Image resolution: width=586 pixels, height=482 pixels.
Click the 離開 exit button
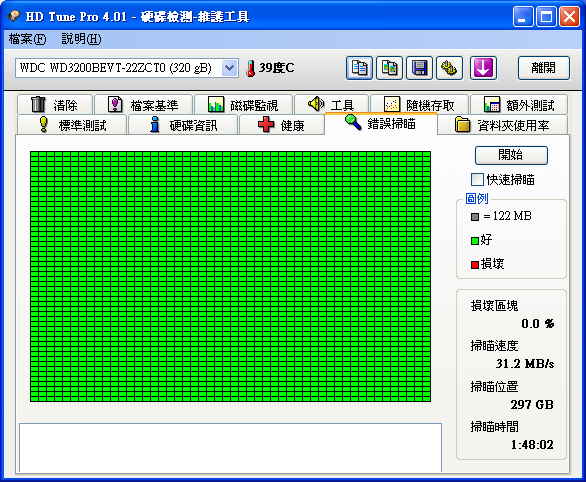click(x=544, y=68)
